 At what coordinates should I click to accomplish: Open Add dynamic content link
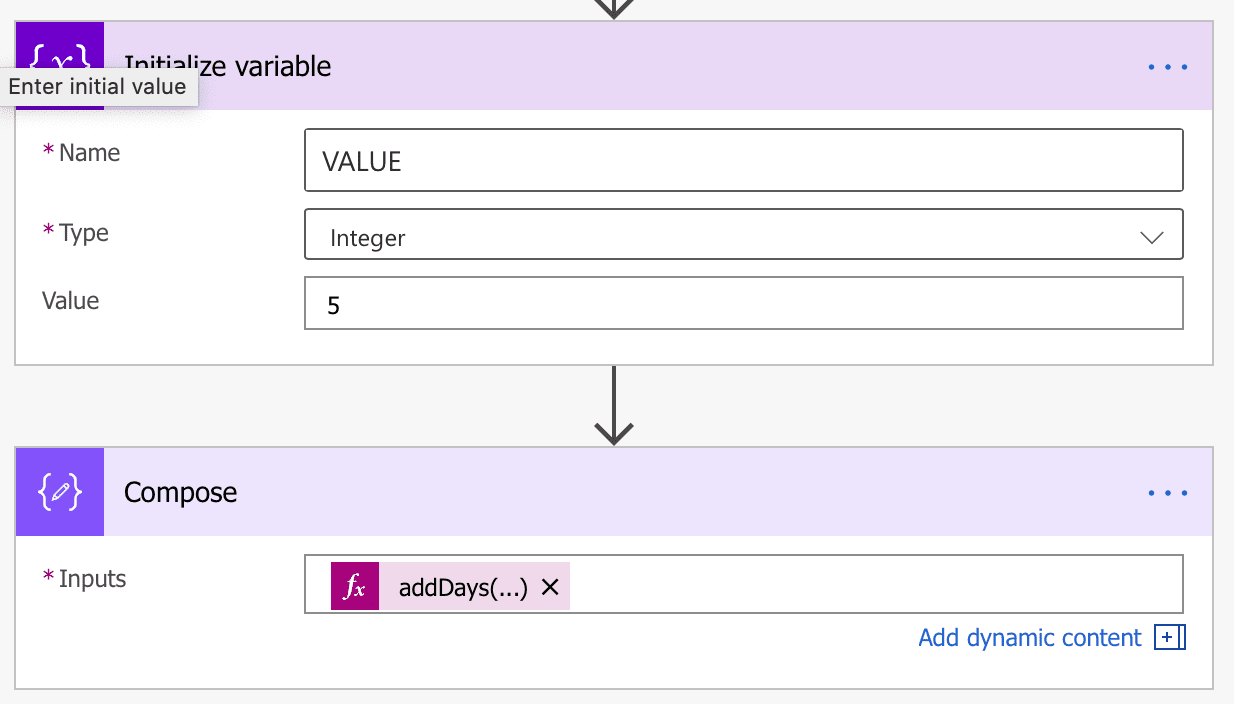1029,637
